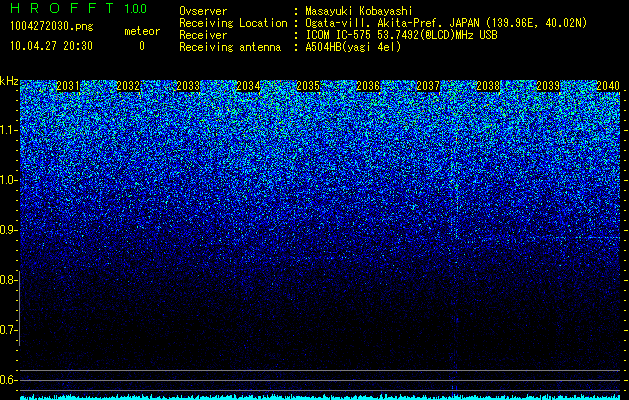The height and width of the screenshot is (400, 629).
Task: Click the meteor label
Action: pyautogui.click(x=142, y=31)
